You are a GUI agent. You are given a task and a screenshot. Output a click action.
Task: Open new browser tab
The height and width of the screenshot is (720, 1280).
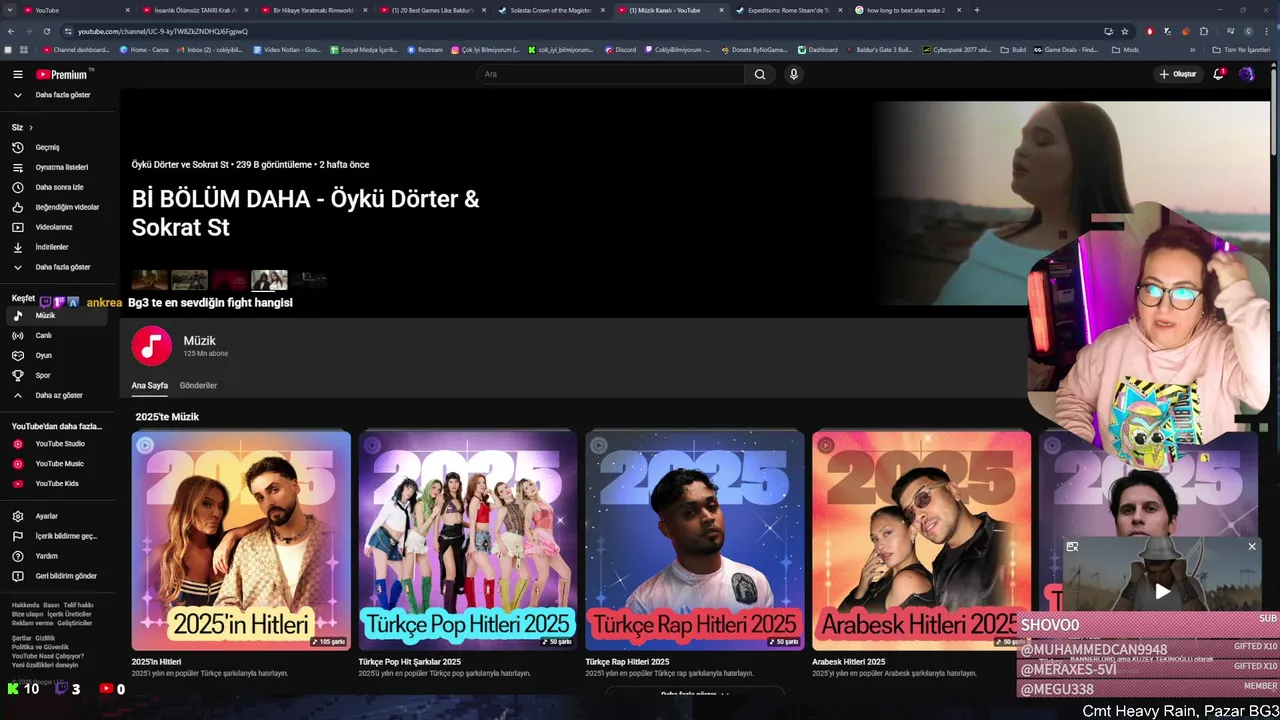[977, 10]
